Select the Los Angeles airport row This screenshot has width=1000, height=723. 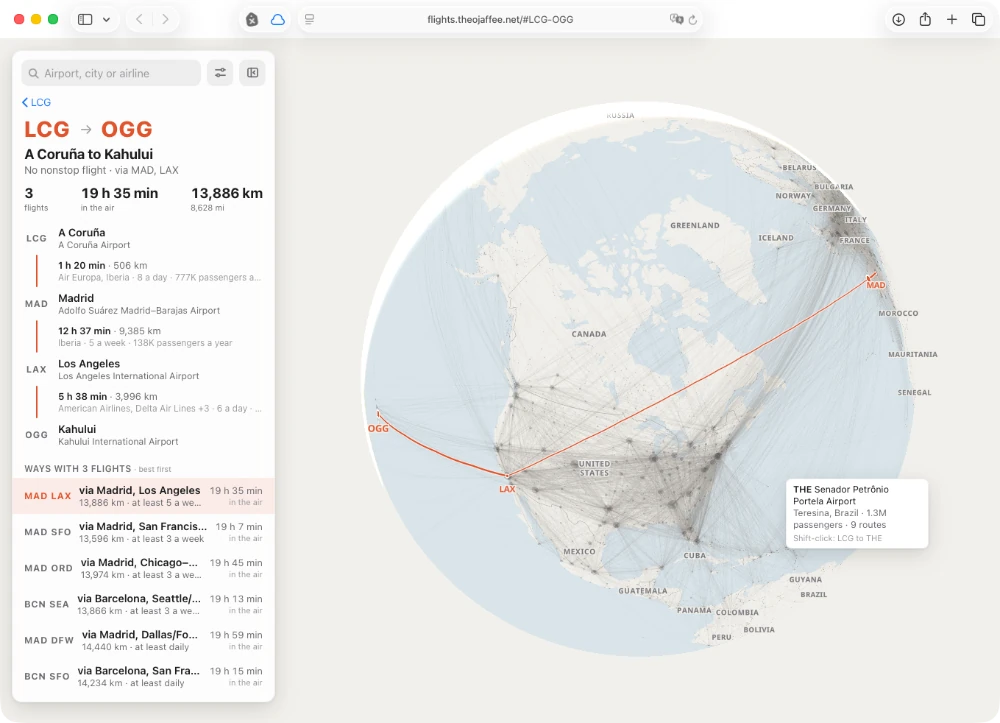[143, 369]
